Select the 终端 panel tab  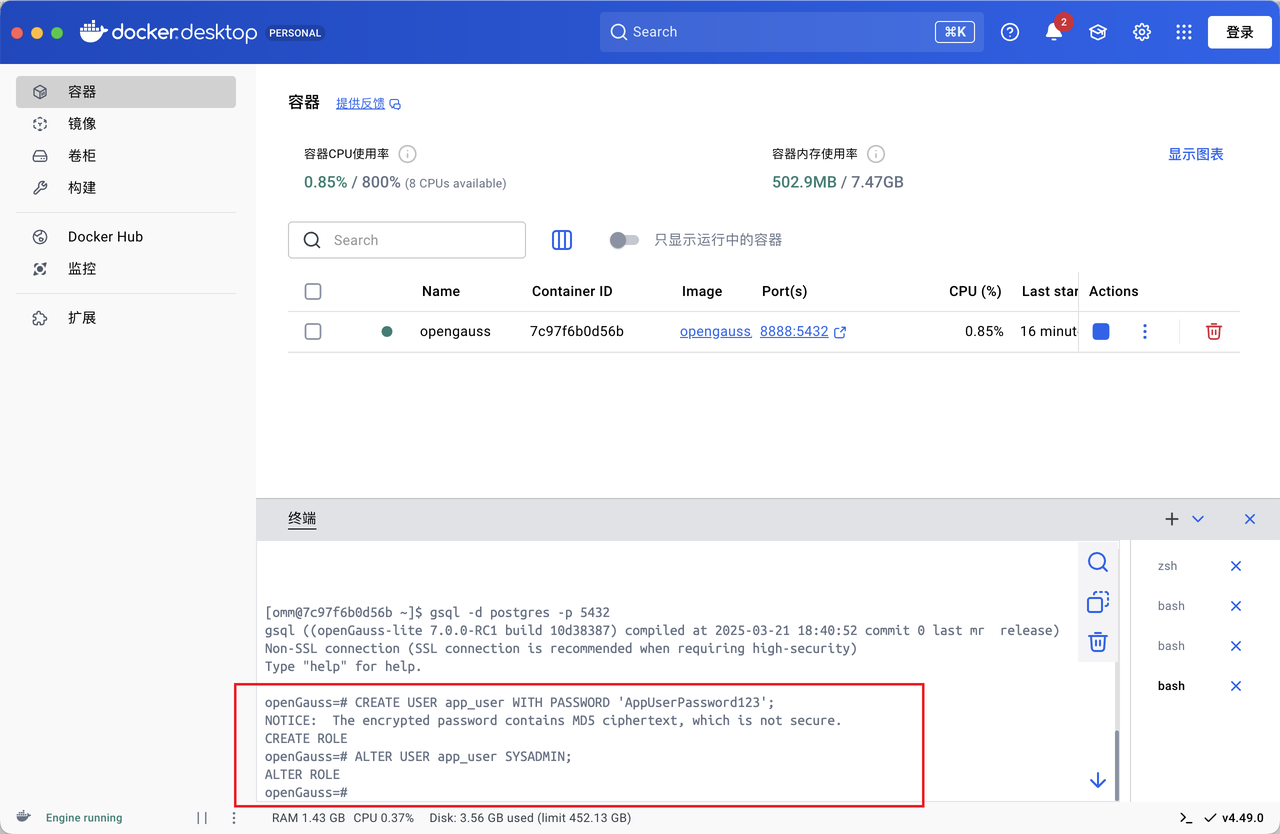(x=301, y=518)
